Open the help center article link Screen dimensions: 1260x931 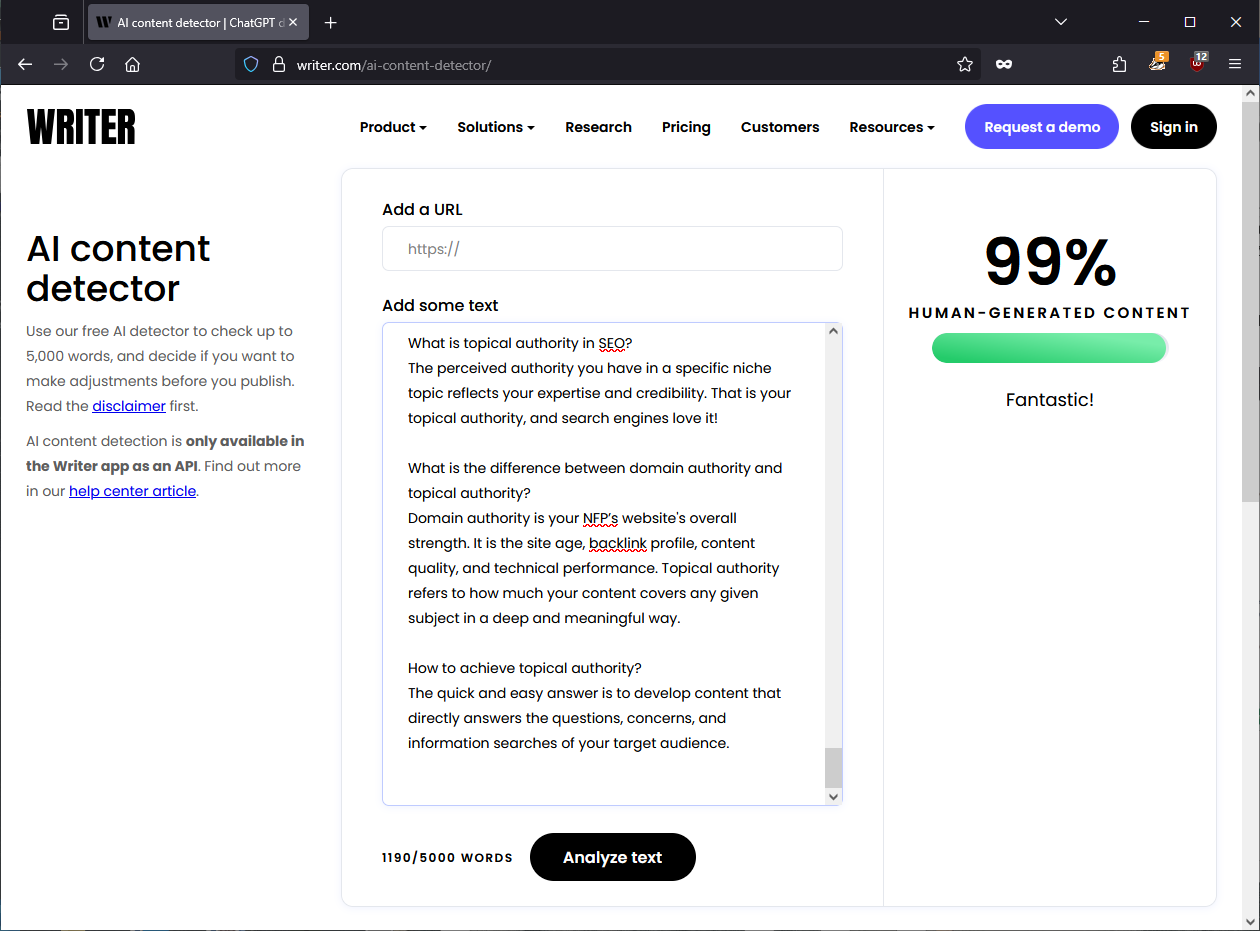click(x=132, y=491)
